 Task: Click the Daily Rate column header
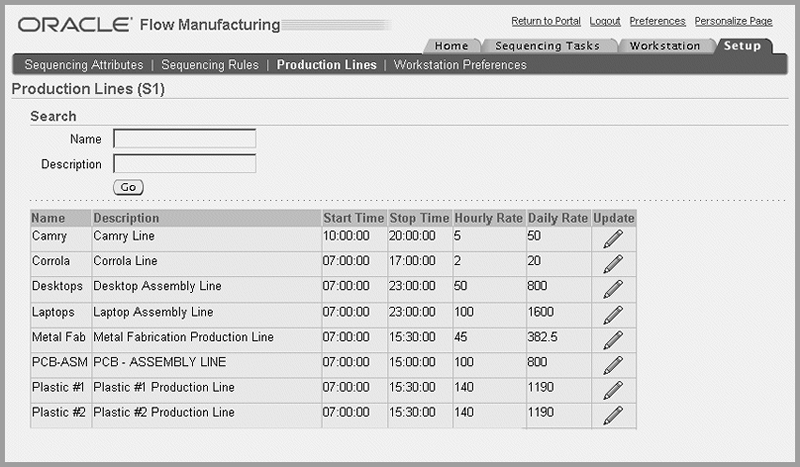coord(558,218)
